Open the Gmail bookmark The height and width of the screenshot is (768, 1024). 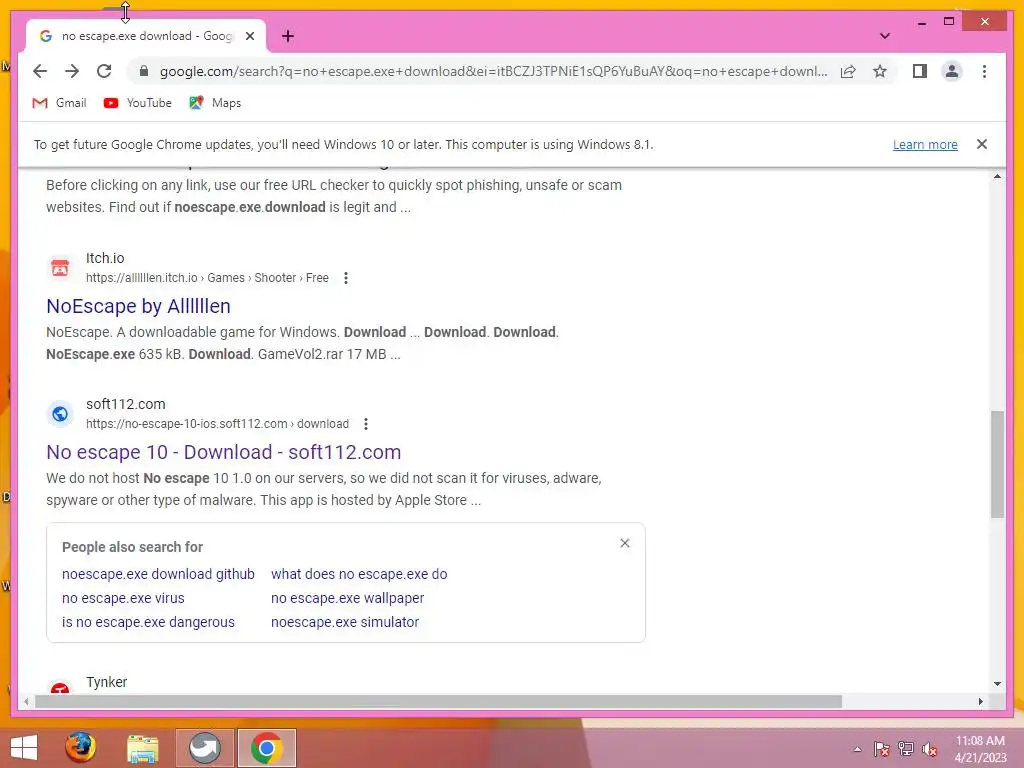pos(59,103)
